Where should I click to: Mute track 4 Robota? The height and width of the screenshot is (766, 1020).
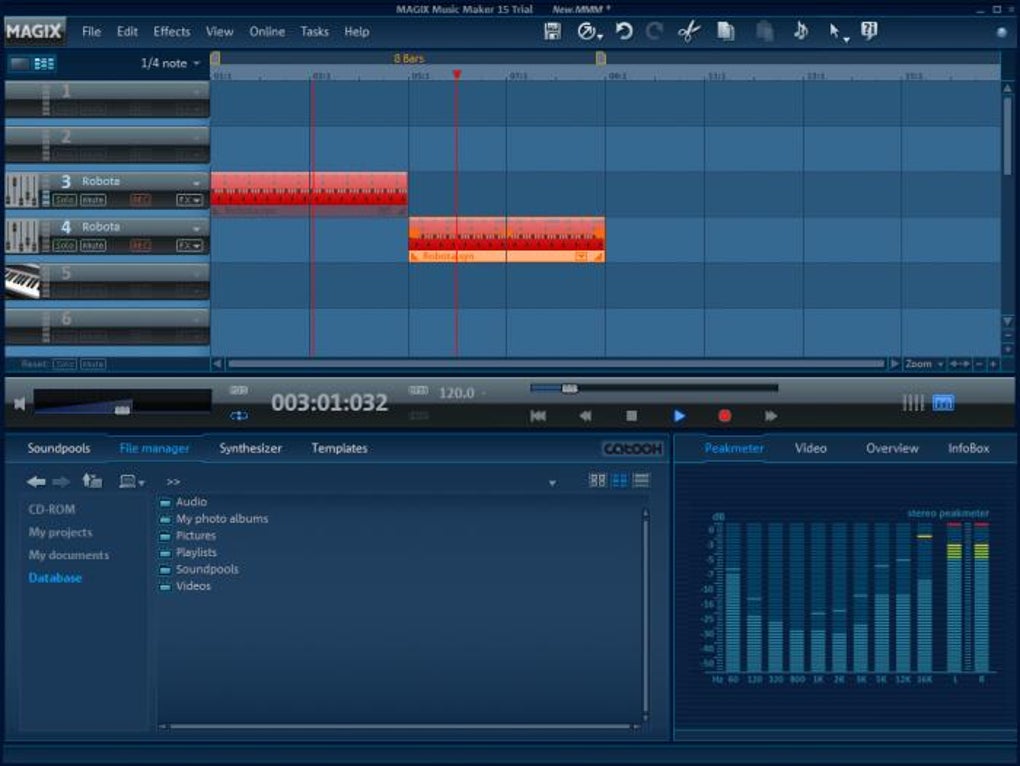[93, 246]
